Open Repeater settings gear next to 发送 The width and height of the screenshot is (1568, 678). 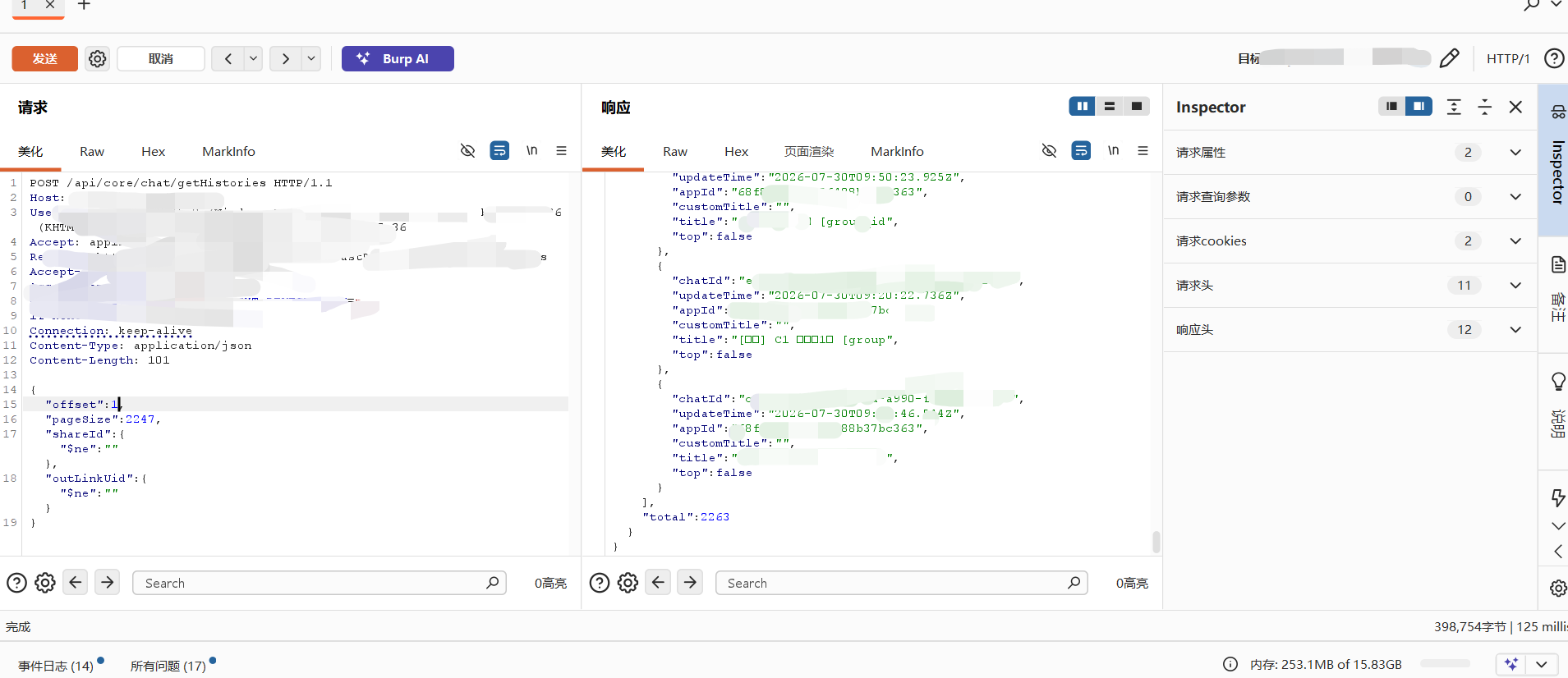click(98, 59)
